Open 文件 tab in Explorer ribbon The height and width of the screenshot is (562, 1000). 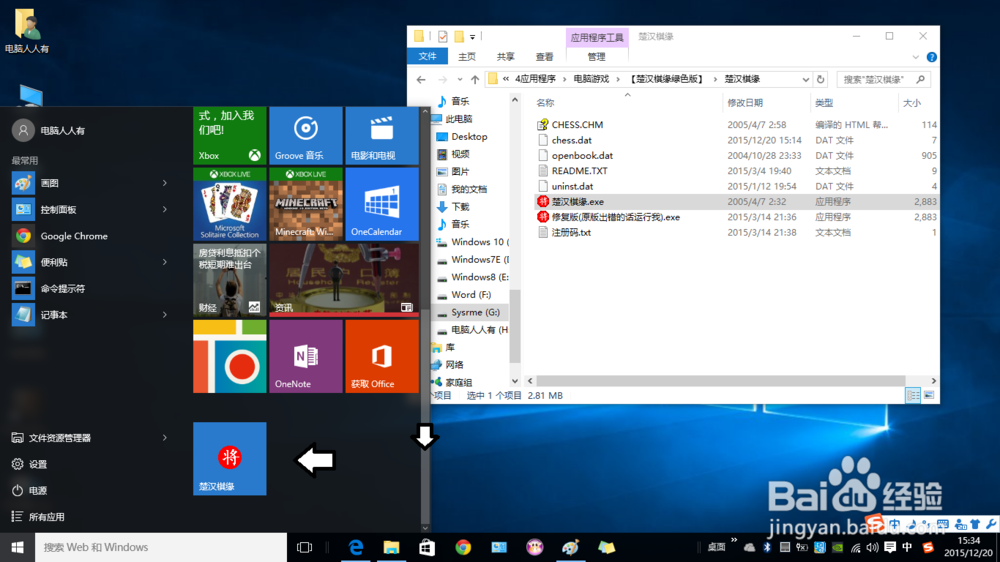click(427, 57)
